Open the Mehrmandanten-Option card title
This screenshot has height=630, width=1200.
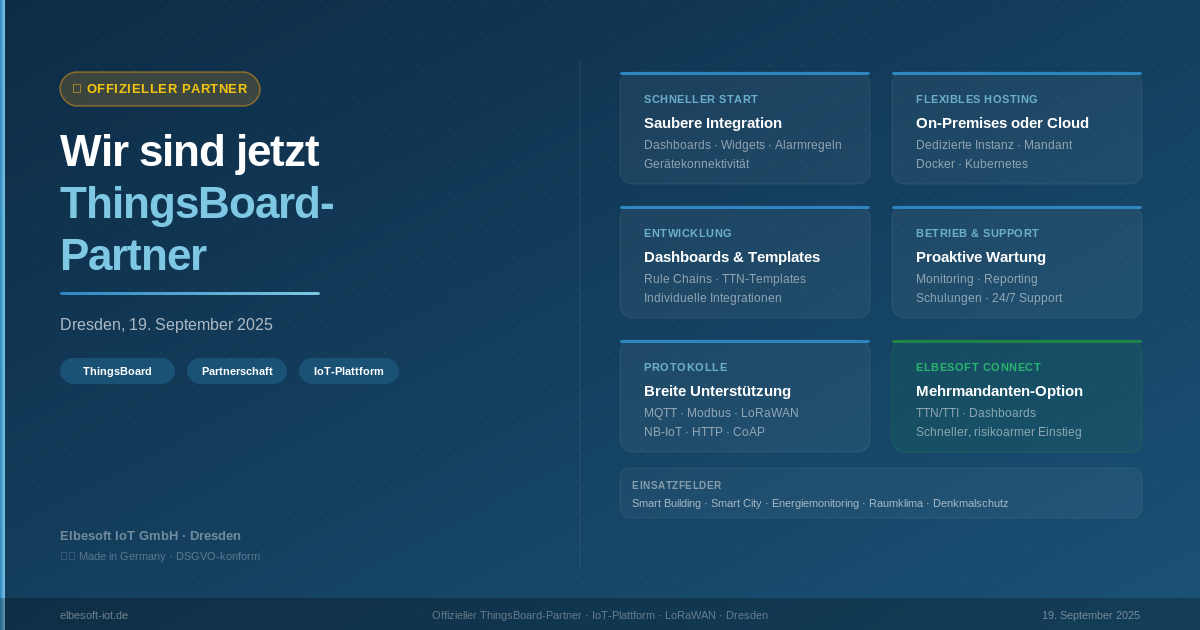(x=999, y=391)
